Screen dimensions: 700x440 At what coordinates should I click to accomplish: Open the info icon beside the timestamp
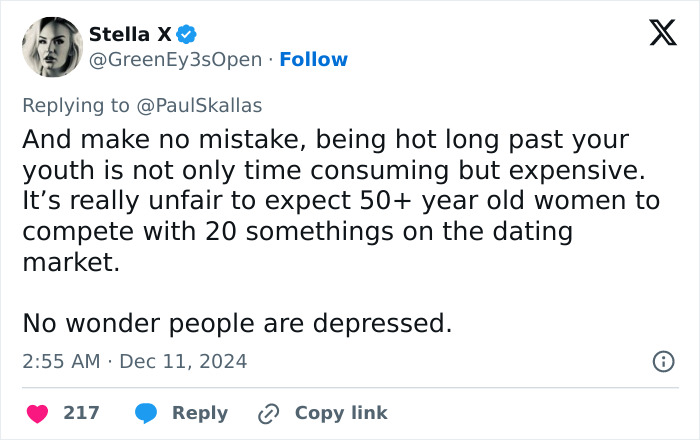click(x=662, y=362)
